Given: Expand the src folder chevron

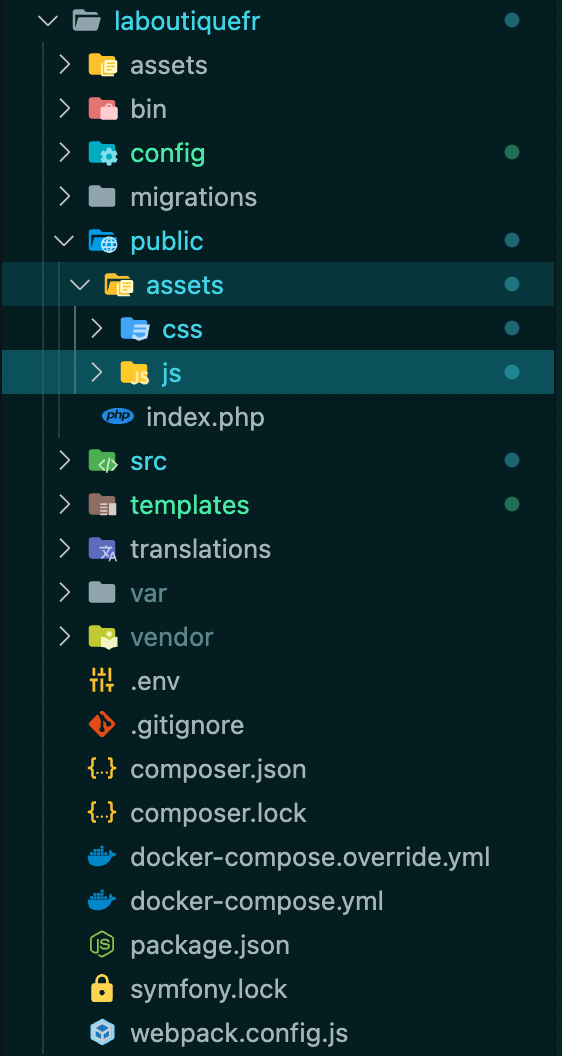Looking at the screenshot, I should (65, 461).
